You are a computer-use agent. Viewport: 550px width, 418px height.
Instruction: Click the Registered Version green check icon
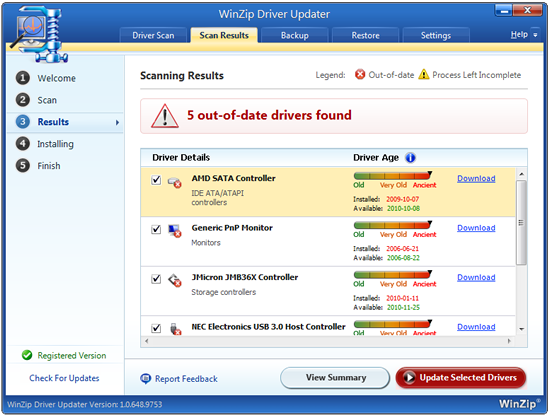pos(27,355)
